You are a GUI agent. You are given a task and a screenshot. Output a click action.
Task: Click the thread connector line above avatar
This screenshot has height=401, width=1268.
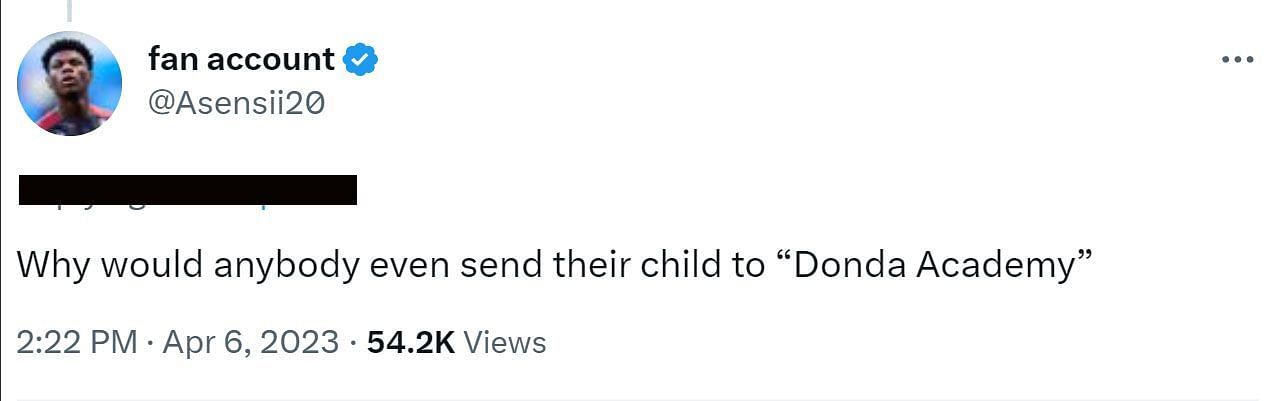click(69, 11)
